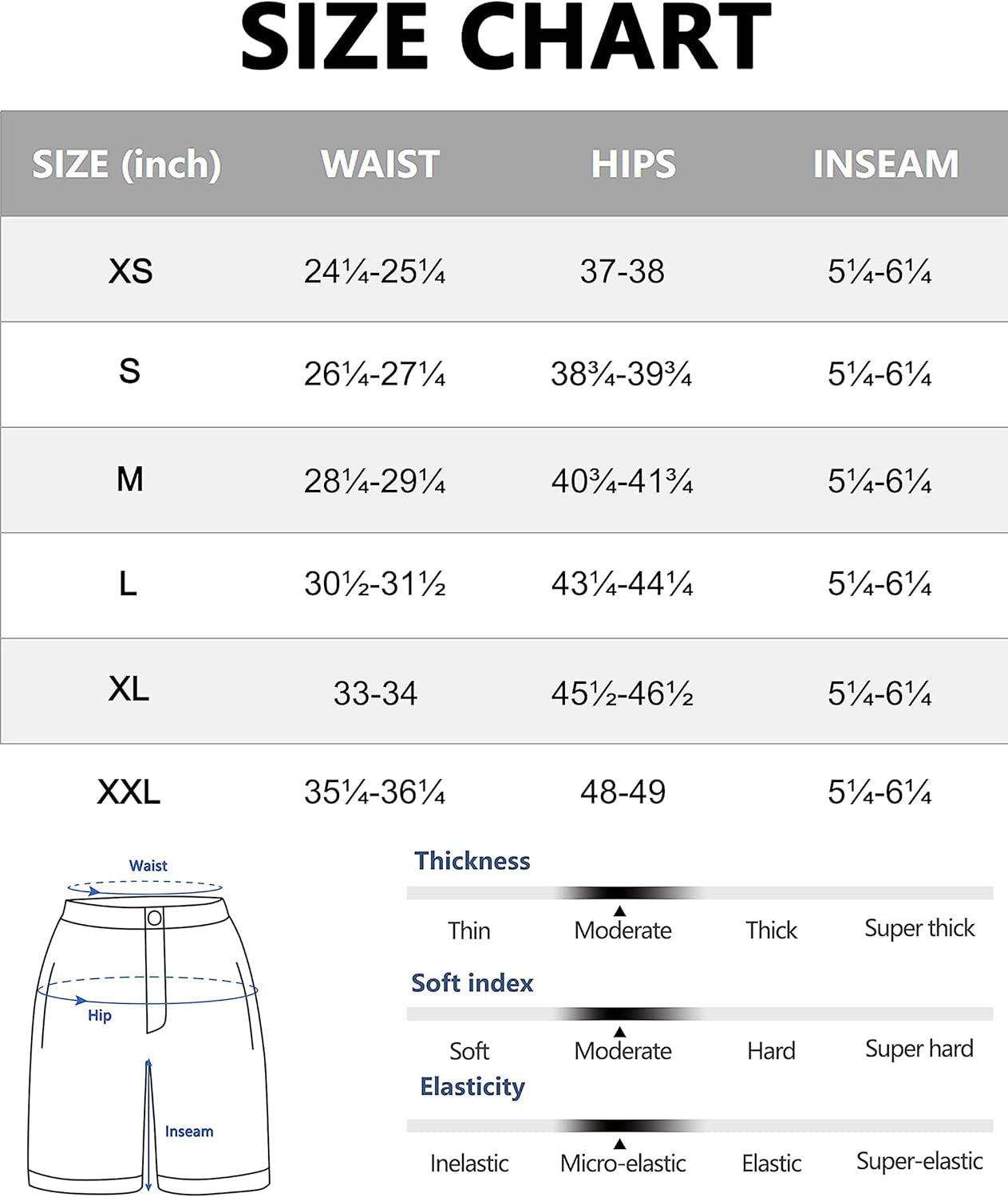This screenshot has width=1008, height=1197.
Task: Select the XS size row label
Action: [130, 271]
